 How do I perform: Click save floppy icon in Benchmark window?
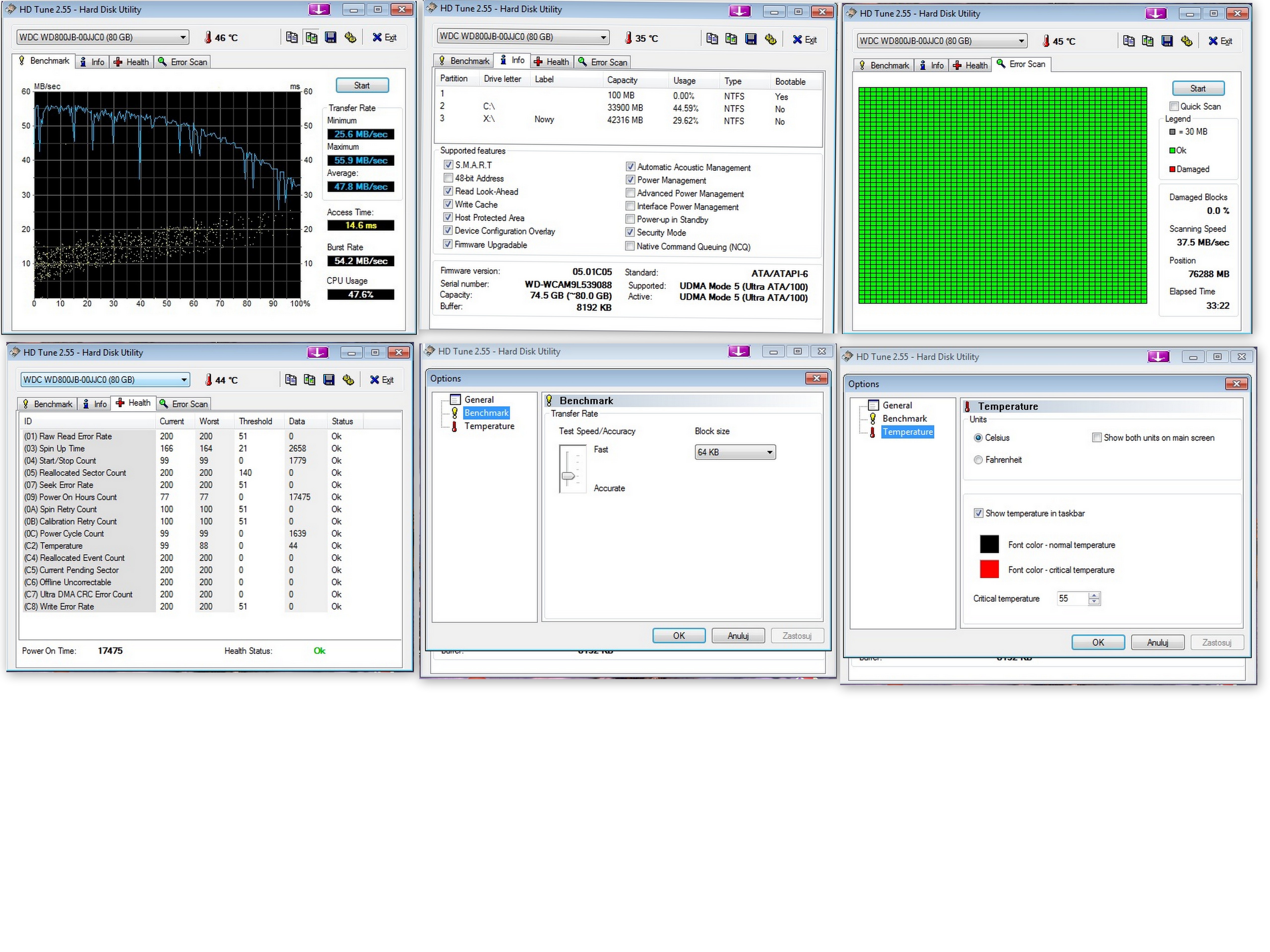click(331, 37)
